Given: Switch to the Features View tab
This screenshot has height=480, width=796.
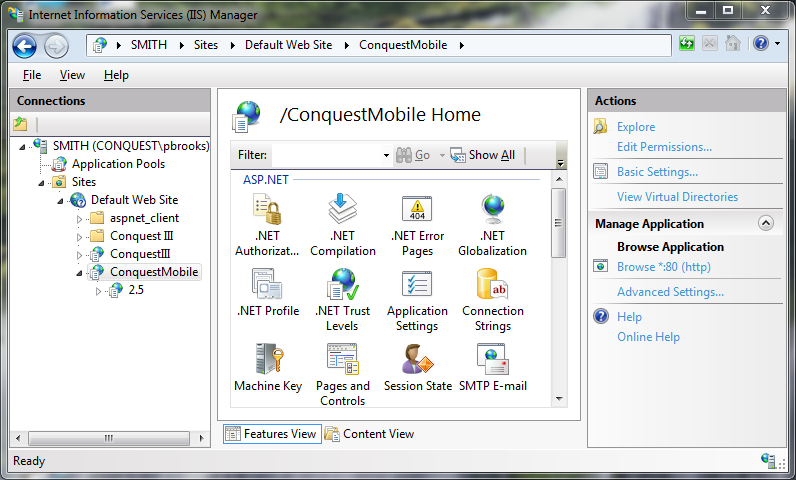Looking at the screenshot, I should 272,434.
